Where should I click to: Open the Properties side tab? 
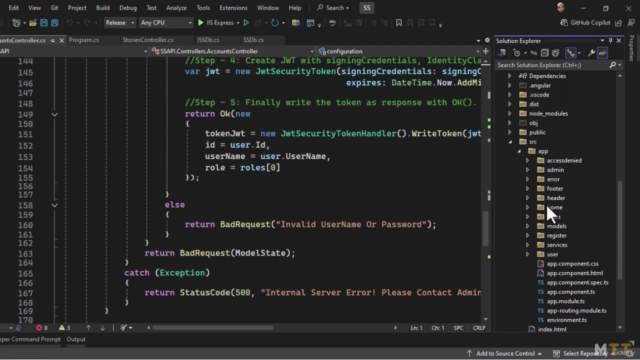click(631, 48)
